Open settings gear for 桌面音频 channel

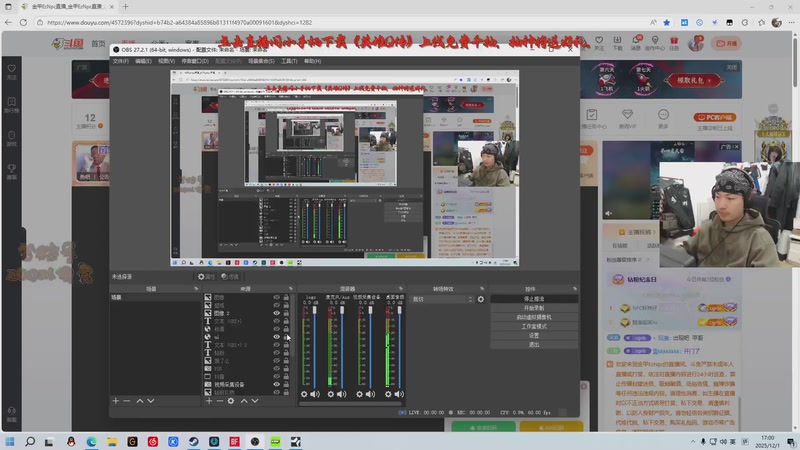click(x=388, y=394)
